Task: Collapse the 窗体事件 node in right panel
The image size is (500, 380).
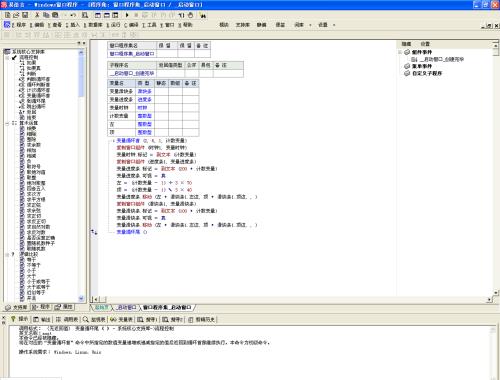Action: point(400,52)
